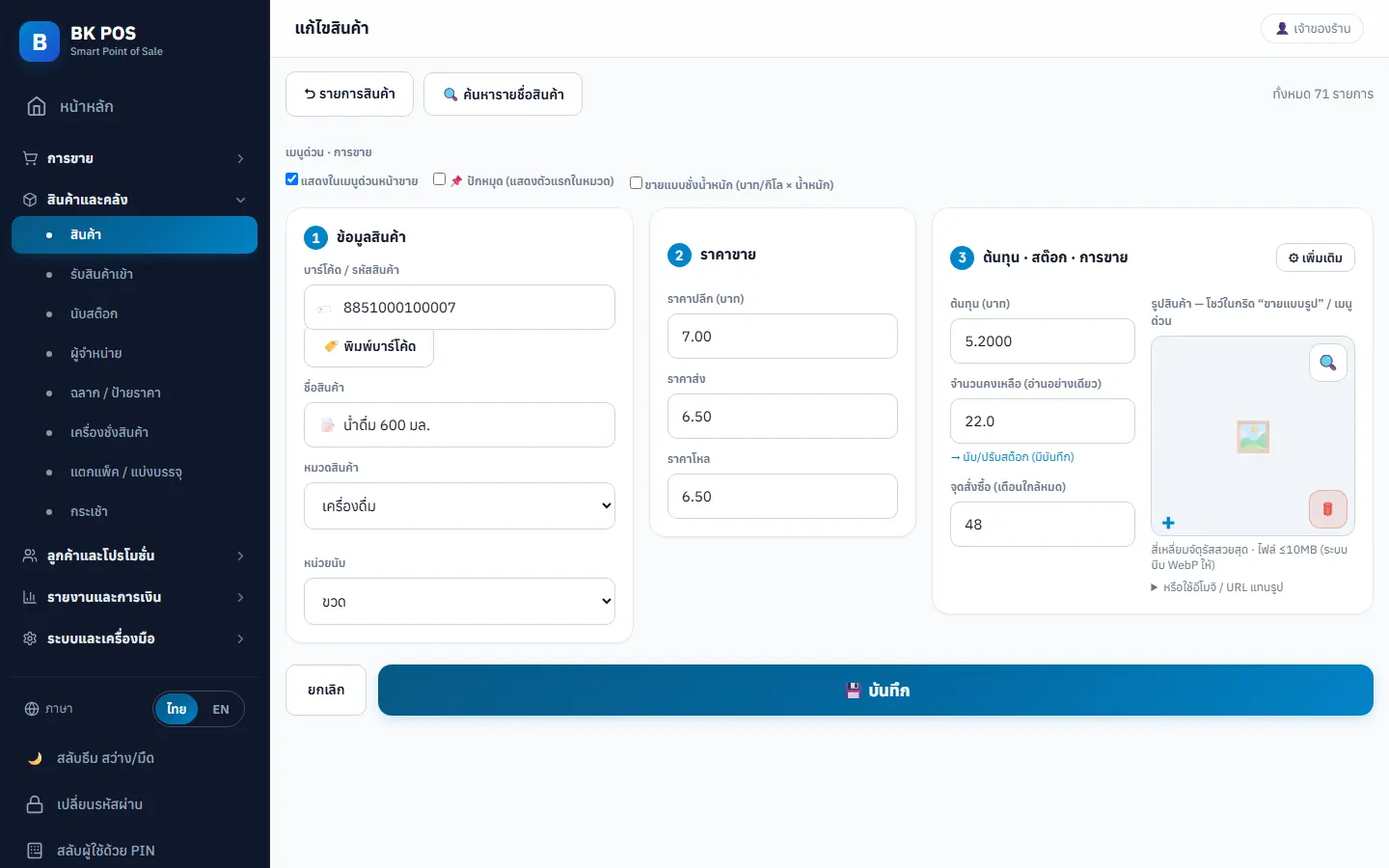Click the BK POS logo

point(40,41)
